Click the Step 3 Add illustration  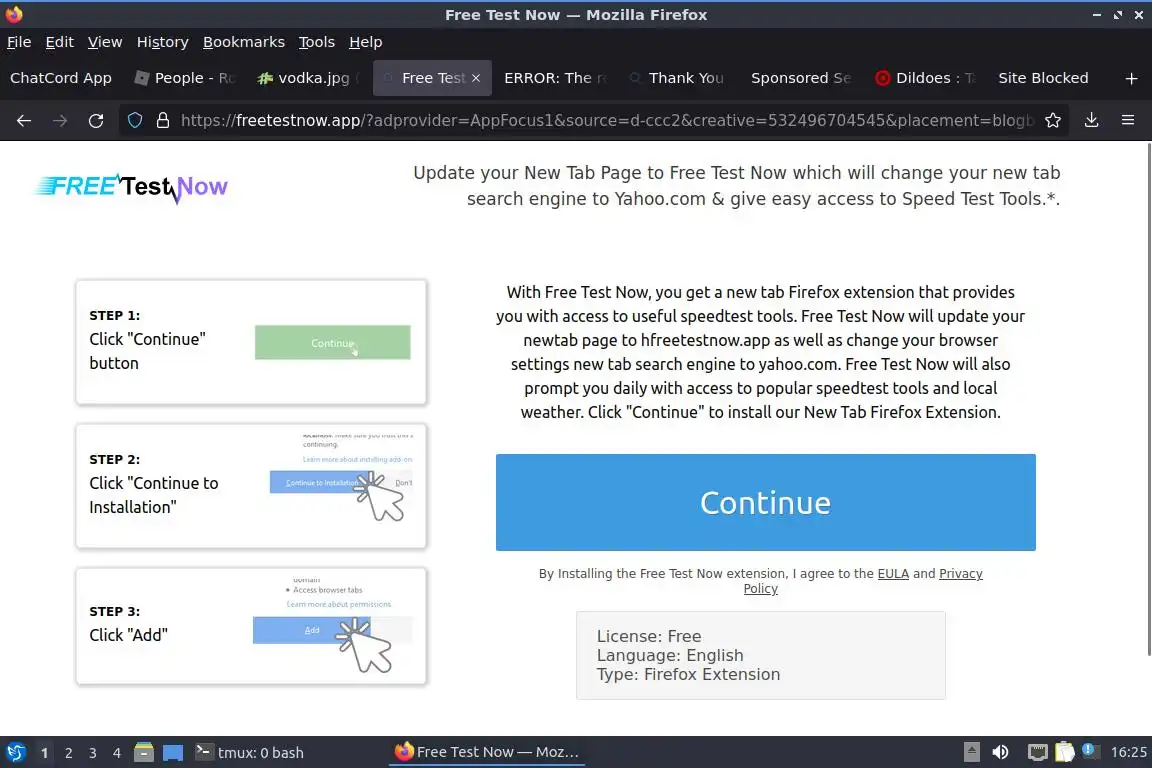[333, 625]
